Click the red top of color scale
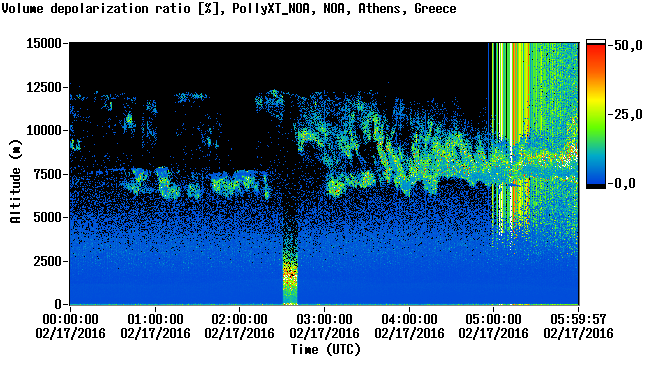The height and width of the screenshot is (389, 665). 596,48
